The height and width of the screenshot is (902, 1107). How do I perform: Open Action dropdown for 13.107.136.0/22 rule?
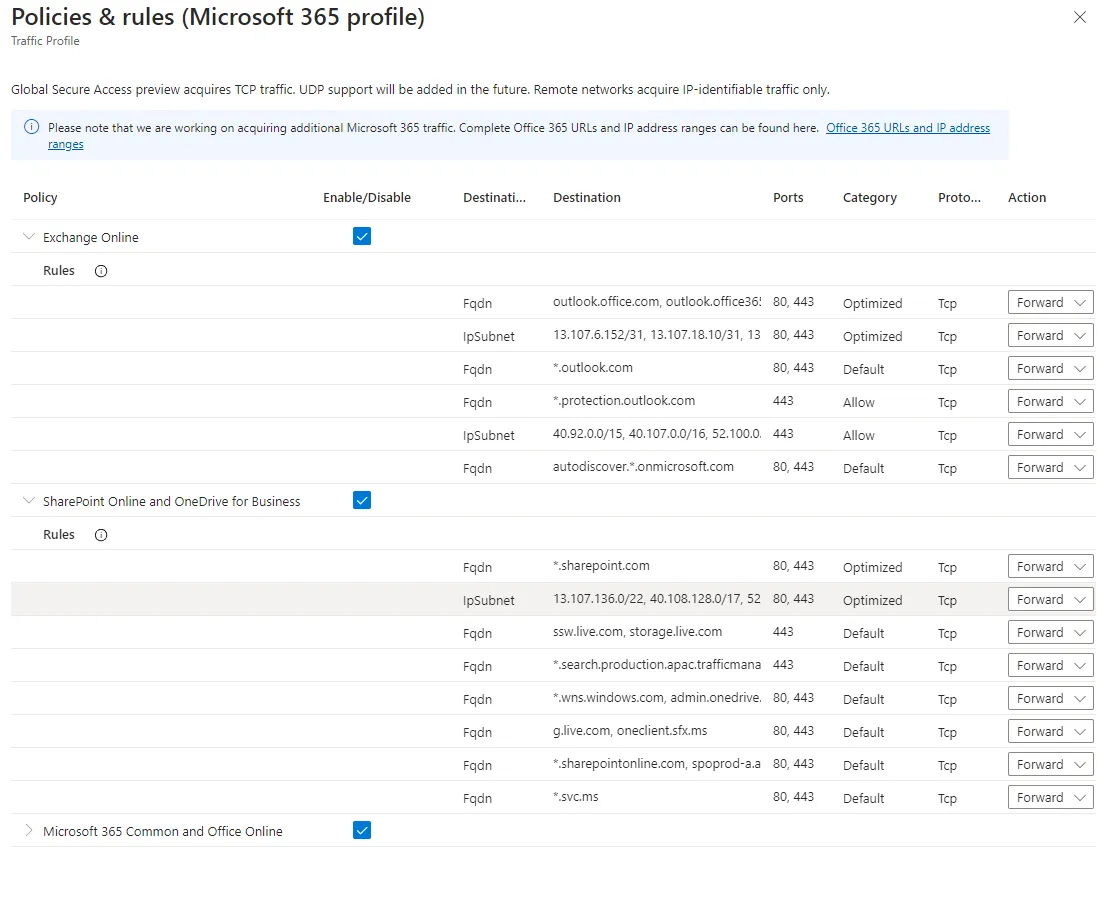click(x=1051, y=599)
